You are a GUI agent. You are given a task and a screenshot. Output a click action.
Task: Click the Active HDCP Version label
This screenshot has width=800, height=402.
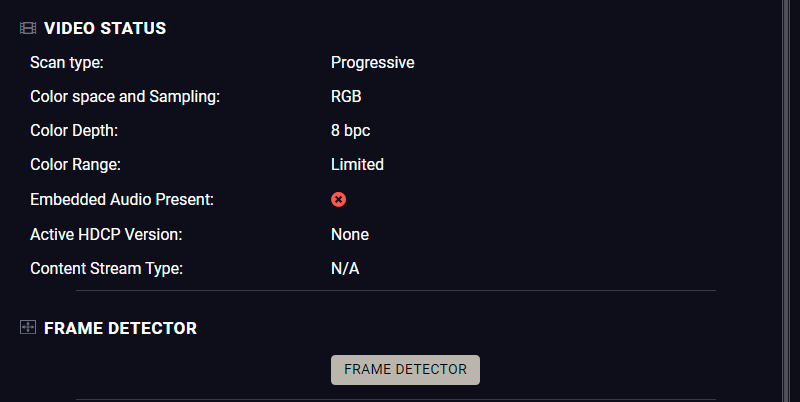click(x=106, y=235)
